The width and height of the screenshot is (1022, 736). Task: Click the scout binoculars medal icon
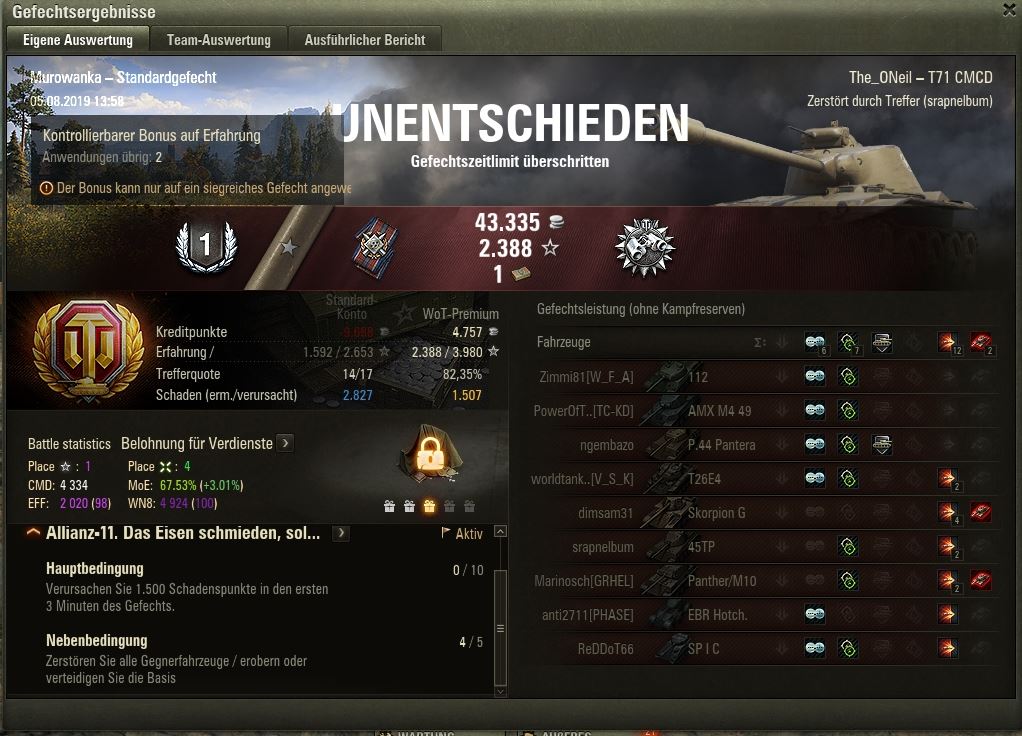[x=645, y=248]
